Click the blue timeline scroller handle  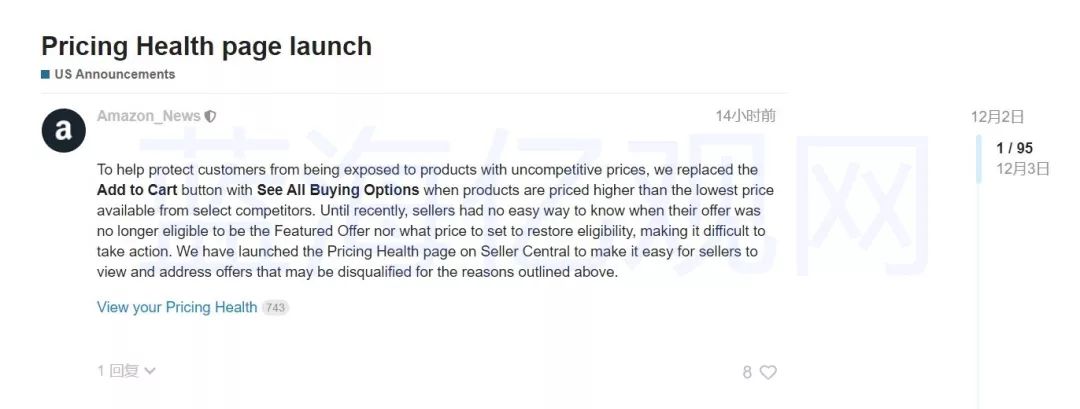click(x=979, y=158)
